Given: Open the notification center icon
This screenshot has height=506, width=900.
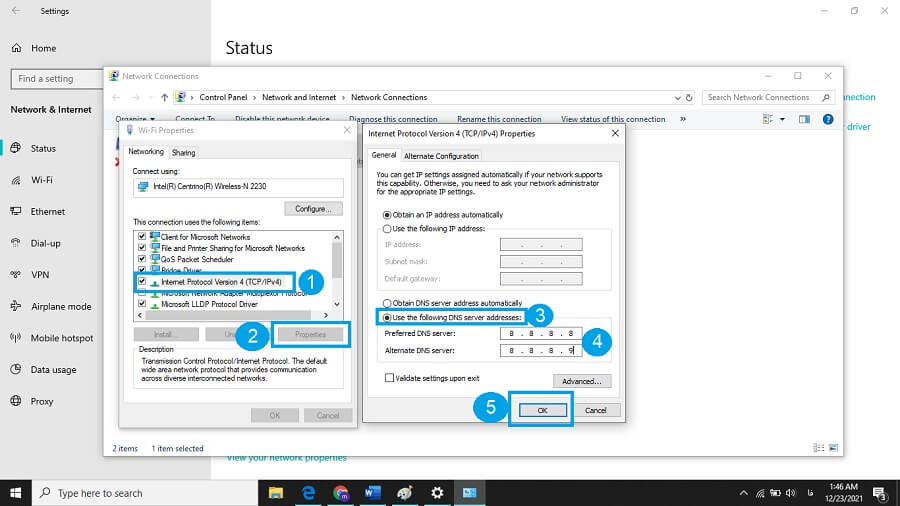Looking at the screenshot, I should click(880, 493).
